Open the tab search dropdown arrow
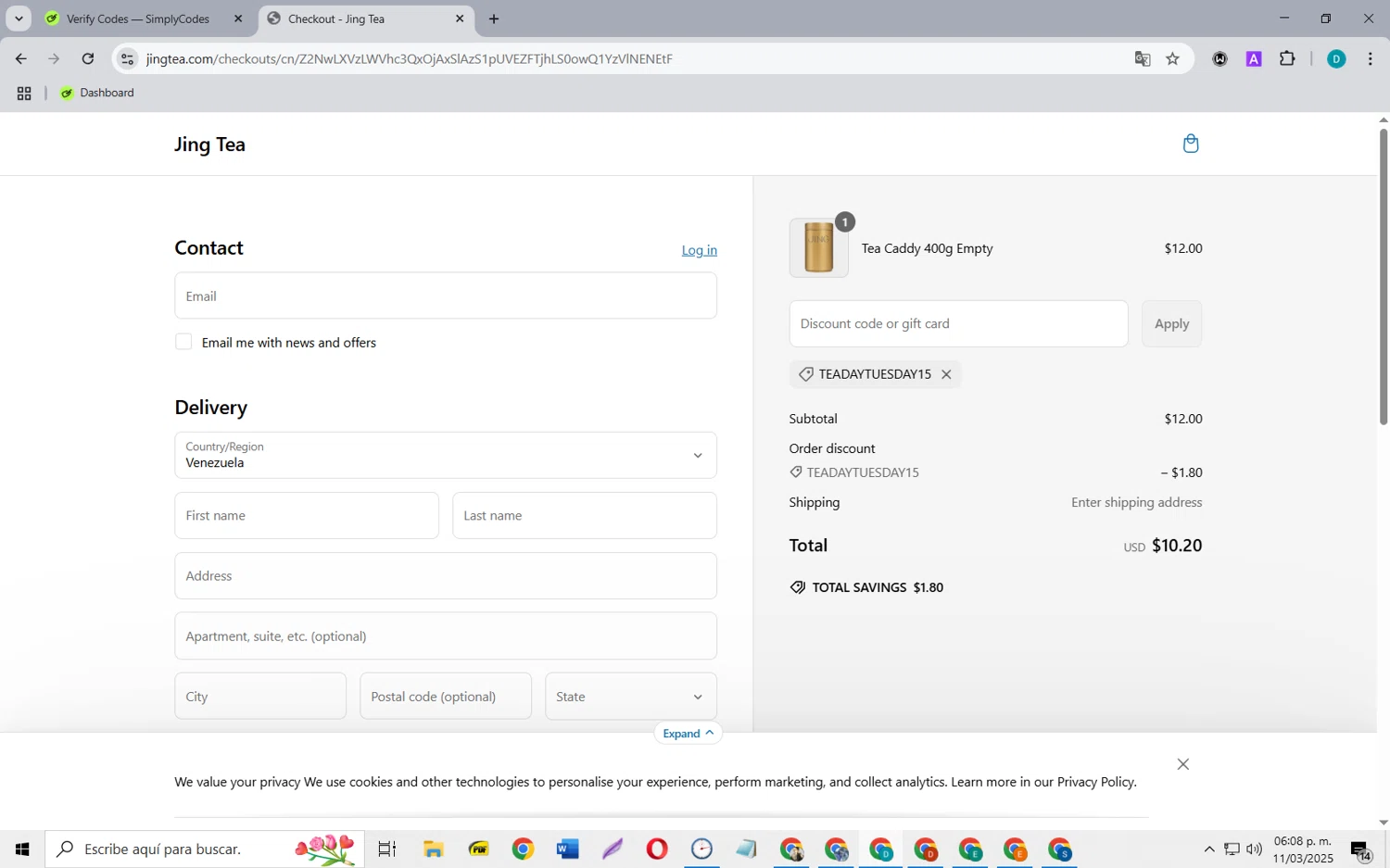Screen dimensions: 1390x868 [x=19, y=19]
